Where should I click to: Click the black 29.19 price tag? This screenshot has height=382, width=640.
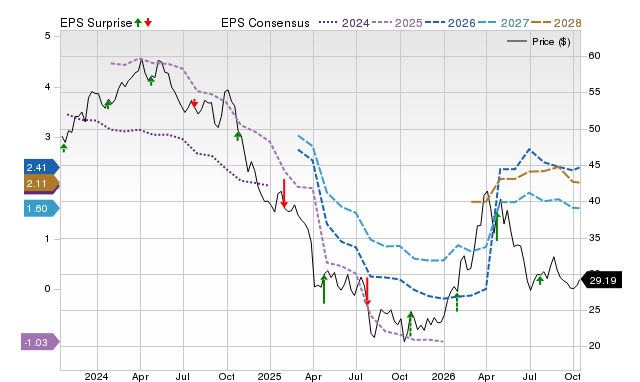click(601, 280)
